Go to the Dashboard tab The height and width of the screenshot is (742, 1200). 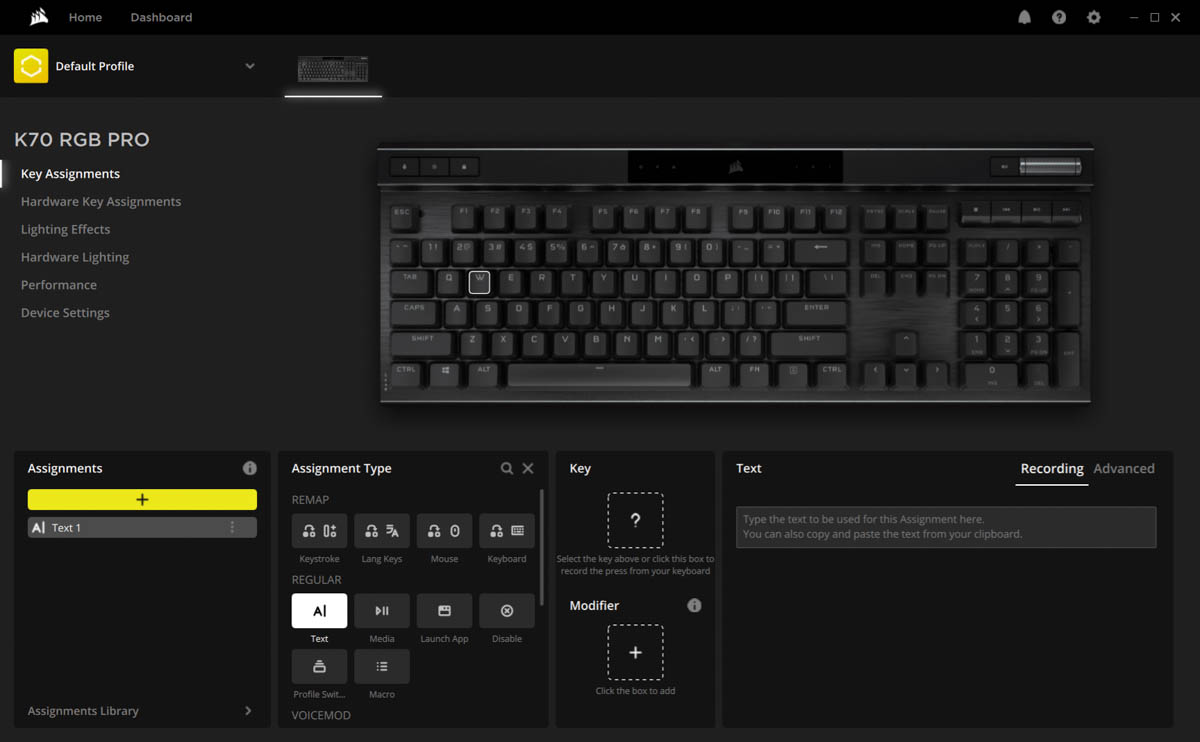pos(161,17)
